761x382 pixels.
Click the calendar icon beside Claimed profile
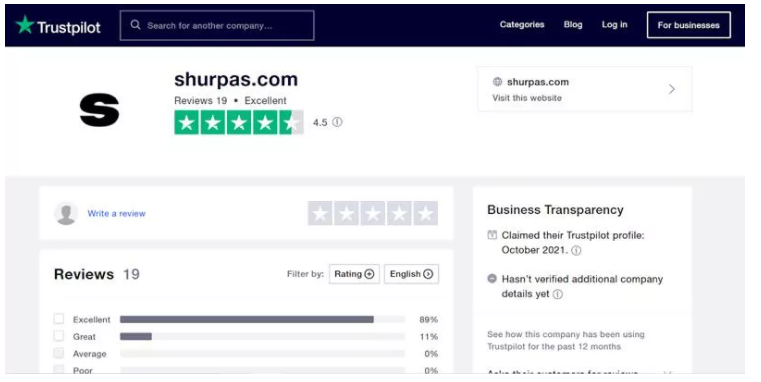(492, 235)
